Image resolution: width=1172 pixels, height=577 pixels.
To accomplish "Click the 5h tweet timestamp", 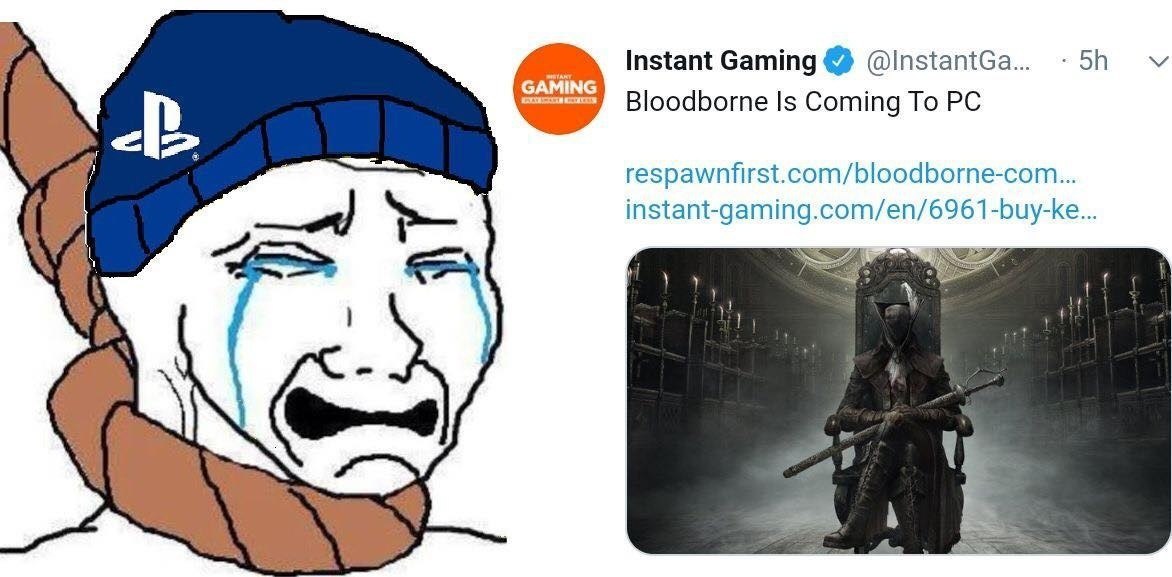I will (x=1094, y=61).
